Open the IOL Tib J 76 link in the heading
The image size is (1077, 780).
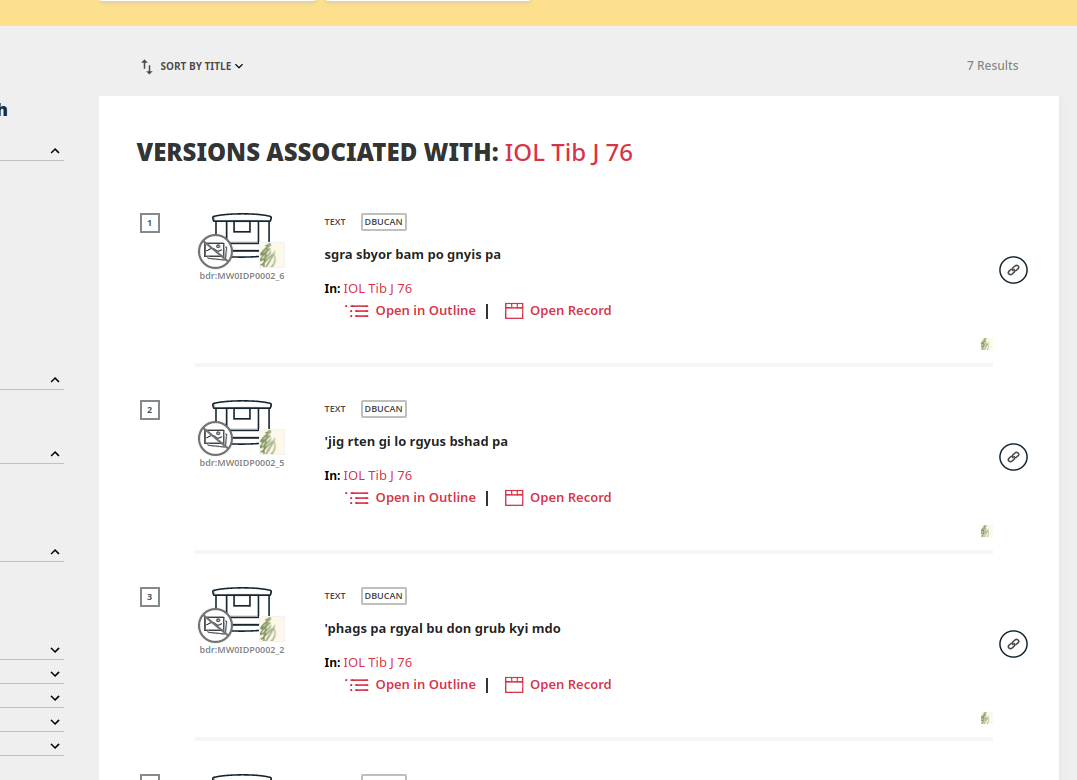[x=569, y=153]
